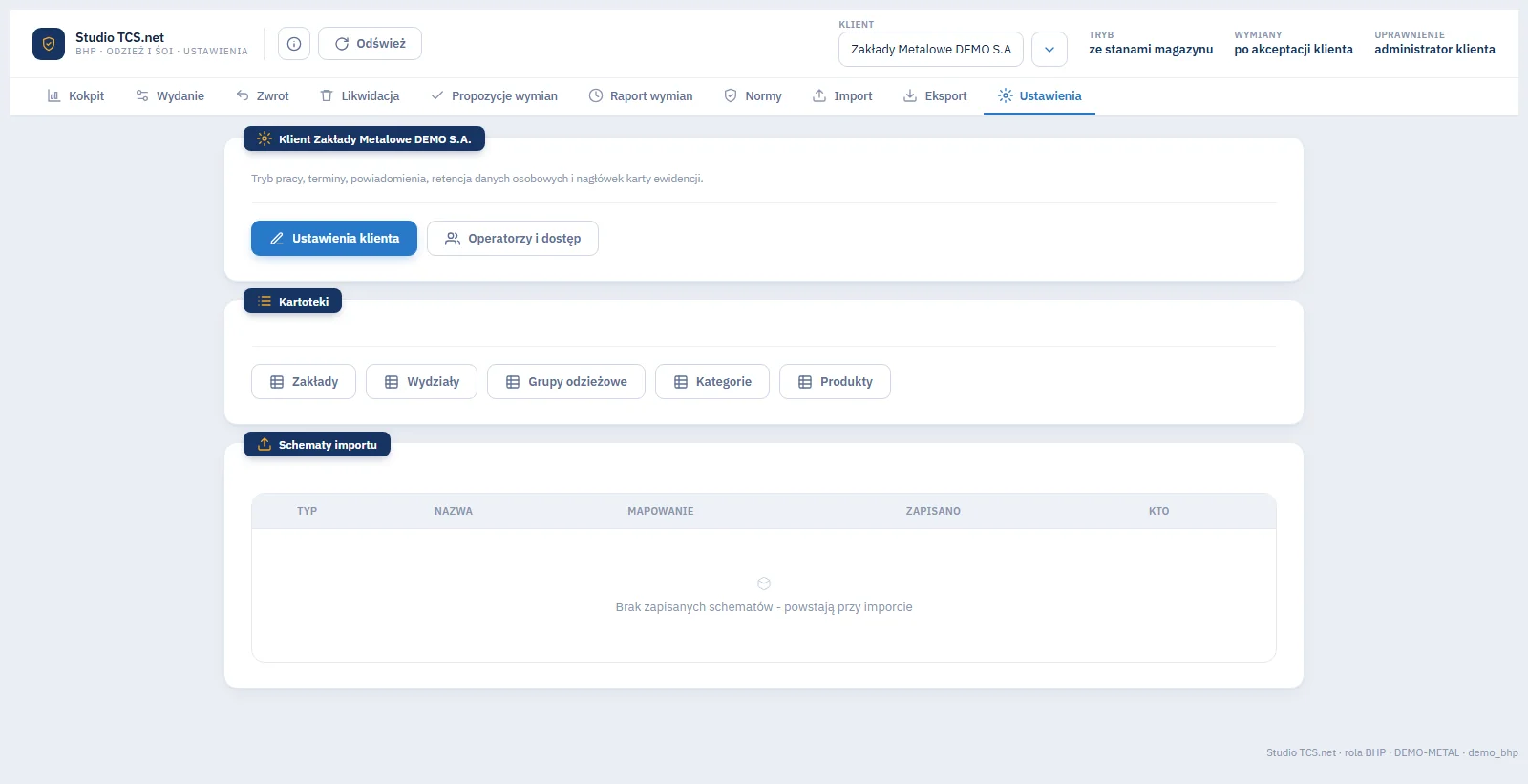Open Raport wymian tab

point(641,96)
